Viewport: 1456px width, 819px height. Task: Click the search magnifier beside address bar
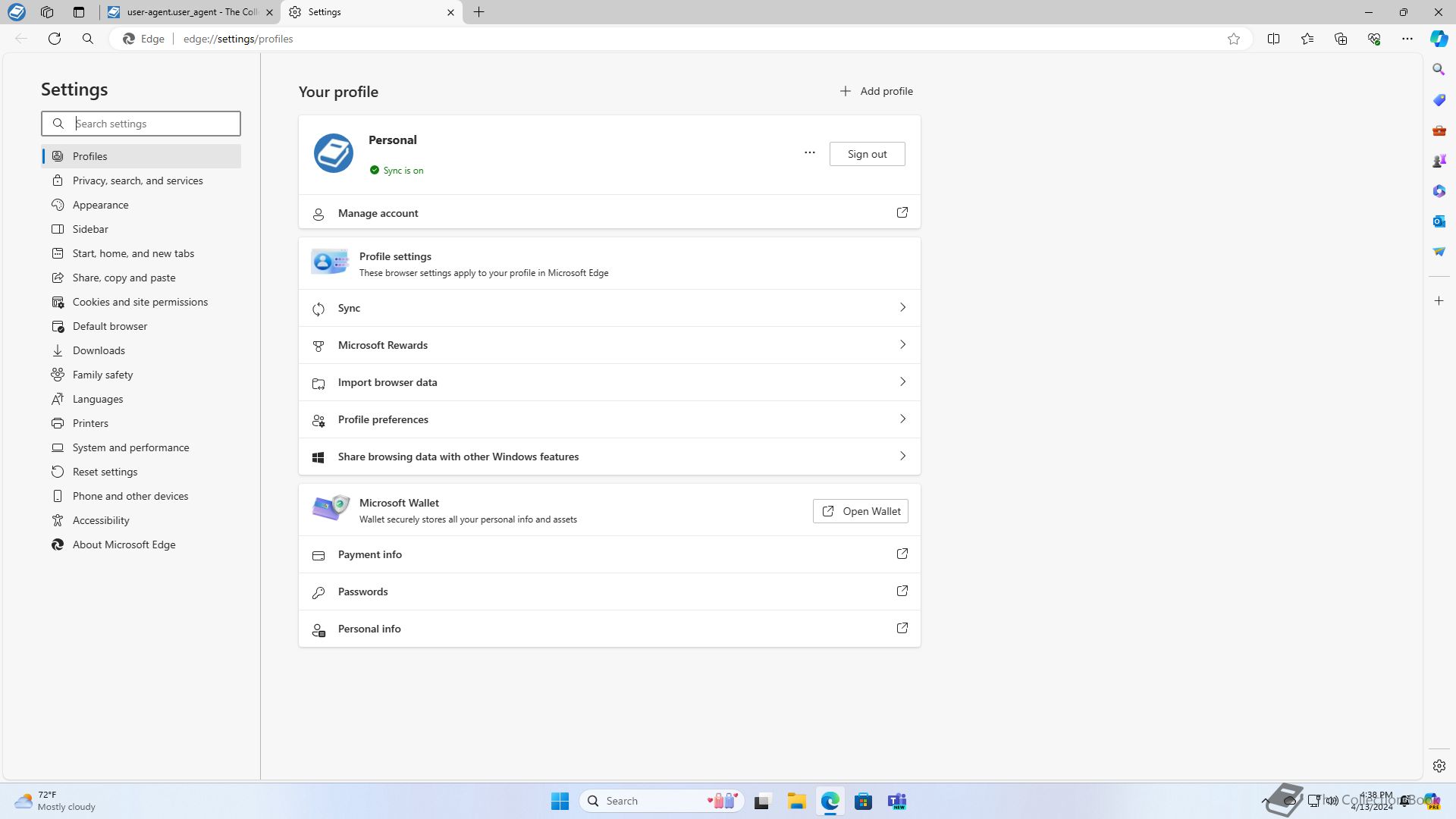tap(88, 39)
